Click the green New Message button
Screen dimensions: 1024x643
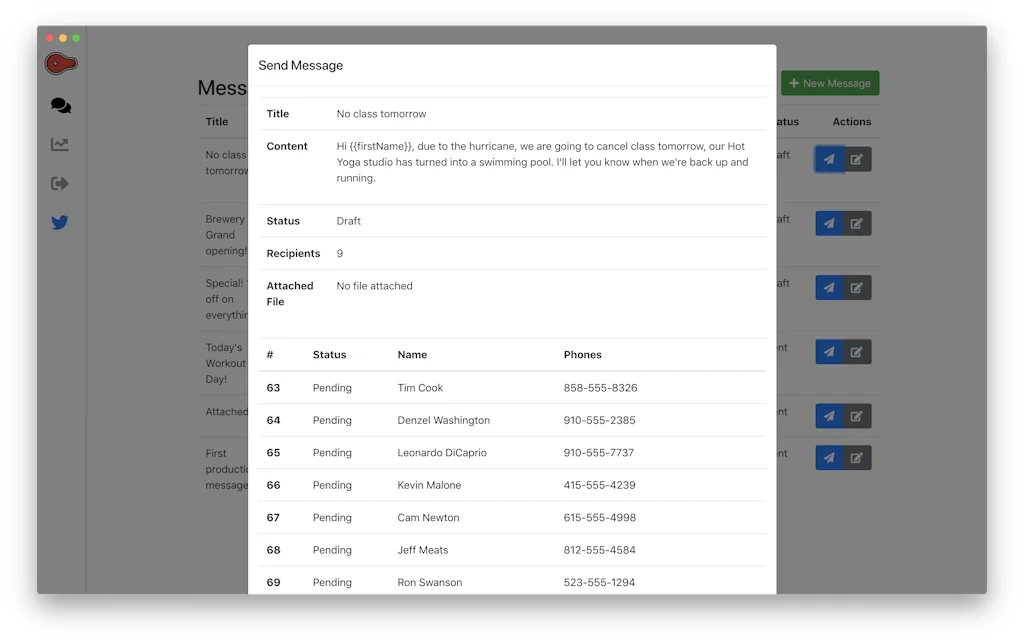[830, 84]
